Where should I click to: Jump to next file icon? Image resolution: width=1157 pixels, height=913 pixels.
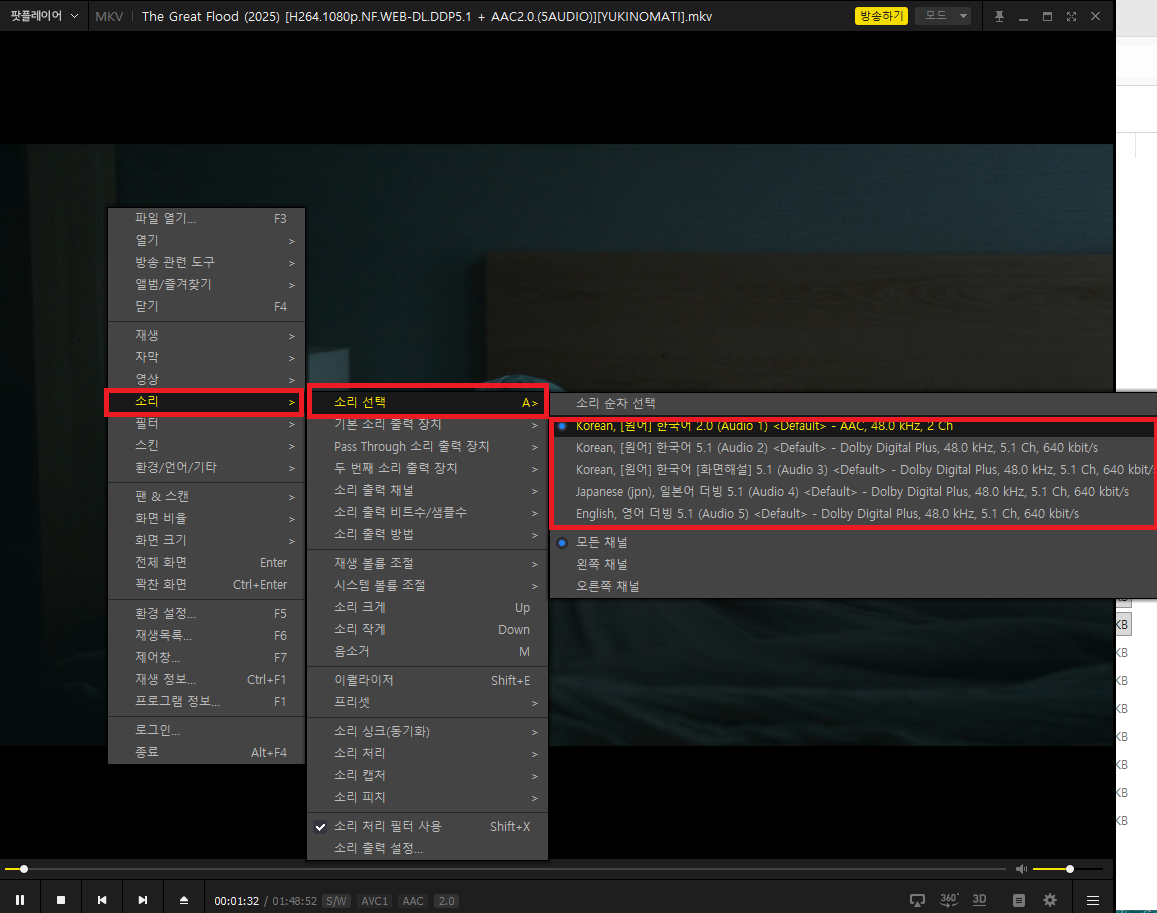(x=142, y=900)
